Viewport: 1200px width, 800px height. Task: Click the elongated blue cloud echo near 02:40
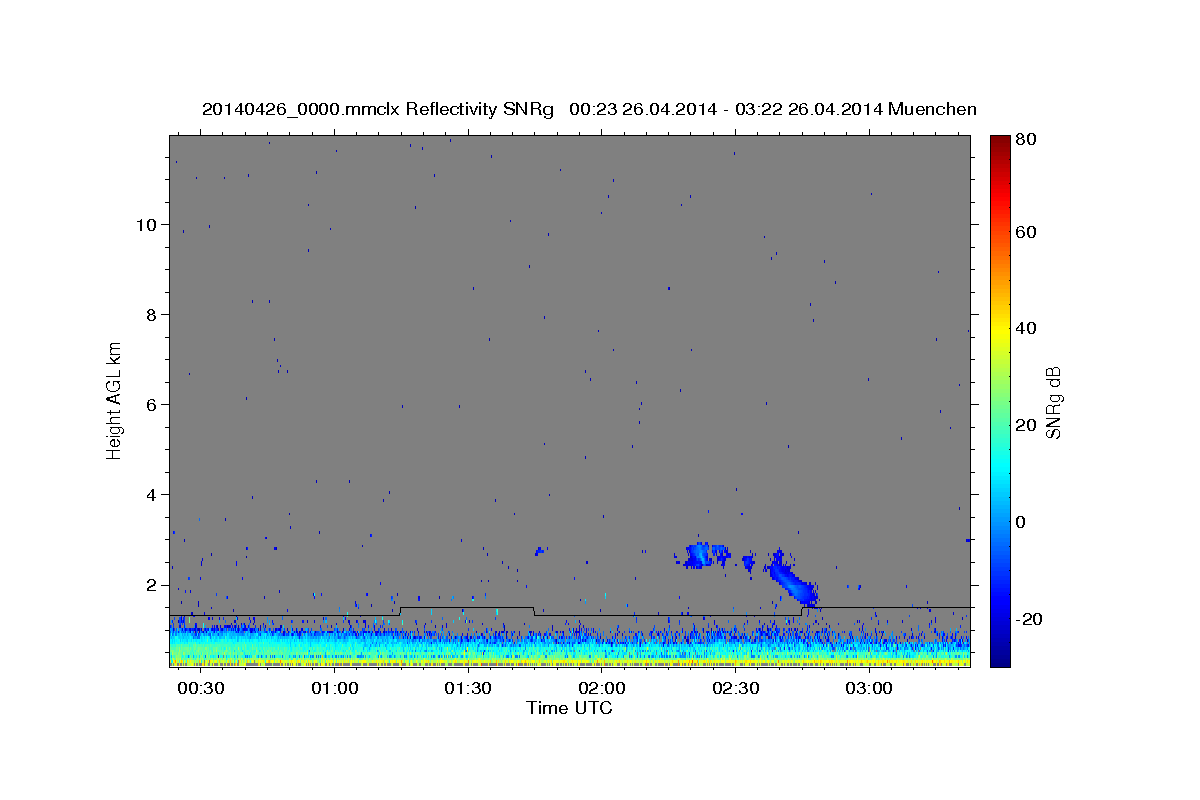(793, 579)
